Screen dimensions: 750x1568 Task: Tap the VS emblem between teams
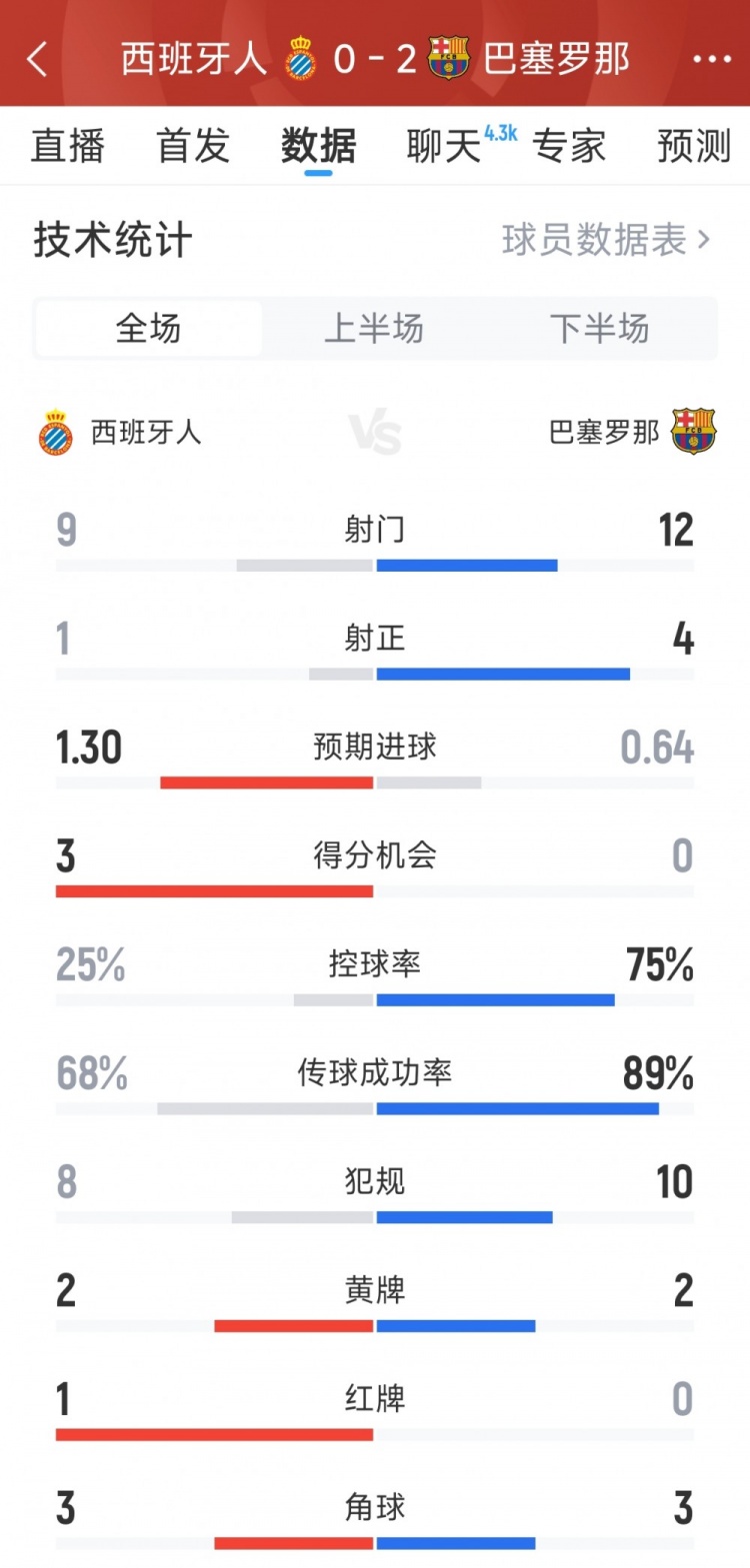coord(375,433)
